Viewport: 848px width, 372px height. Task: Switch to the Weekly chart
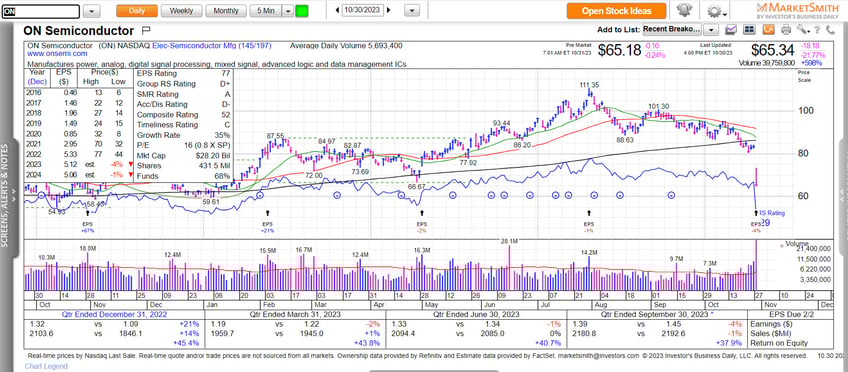182,11
